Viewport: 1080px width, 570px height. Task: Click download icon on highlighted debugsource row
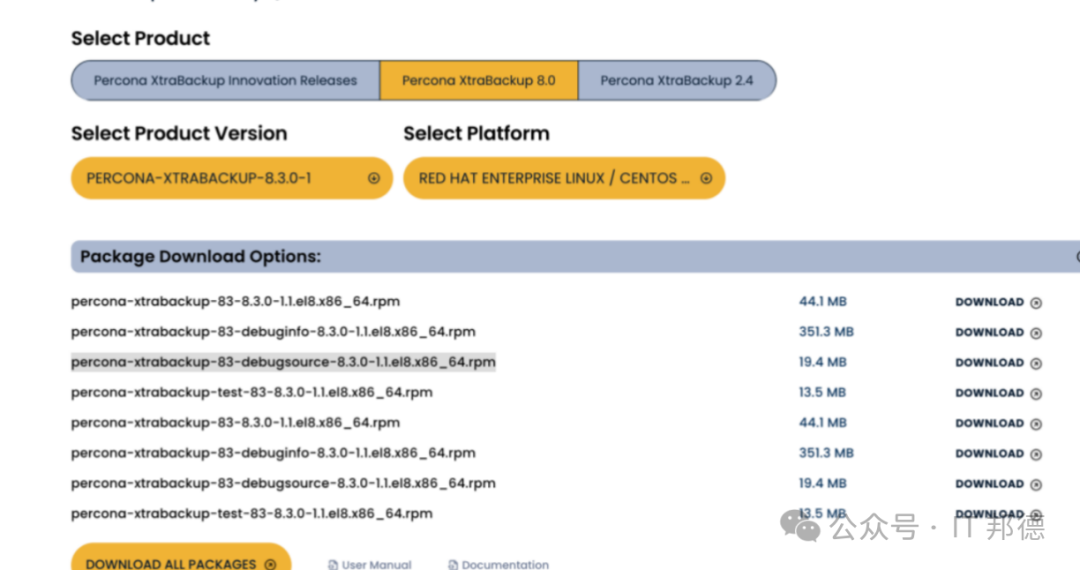tap(1036, 363)
